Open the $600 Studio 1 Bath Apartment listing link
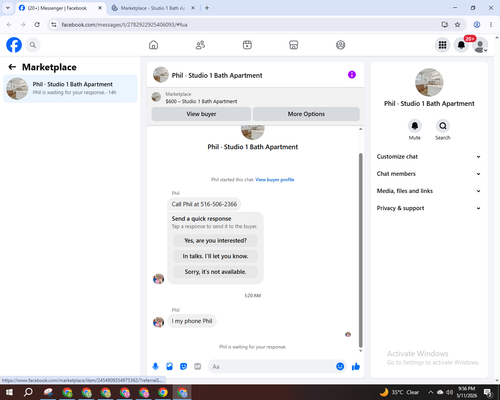Image resolution: width=500 pixels, height=400 pixels. [x=201, y=101]
